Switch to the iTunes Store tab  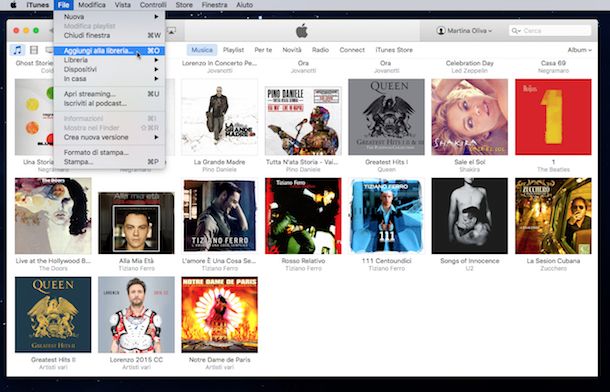coord(394,50)
